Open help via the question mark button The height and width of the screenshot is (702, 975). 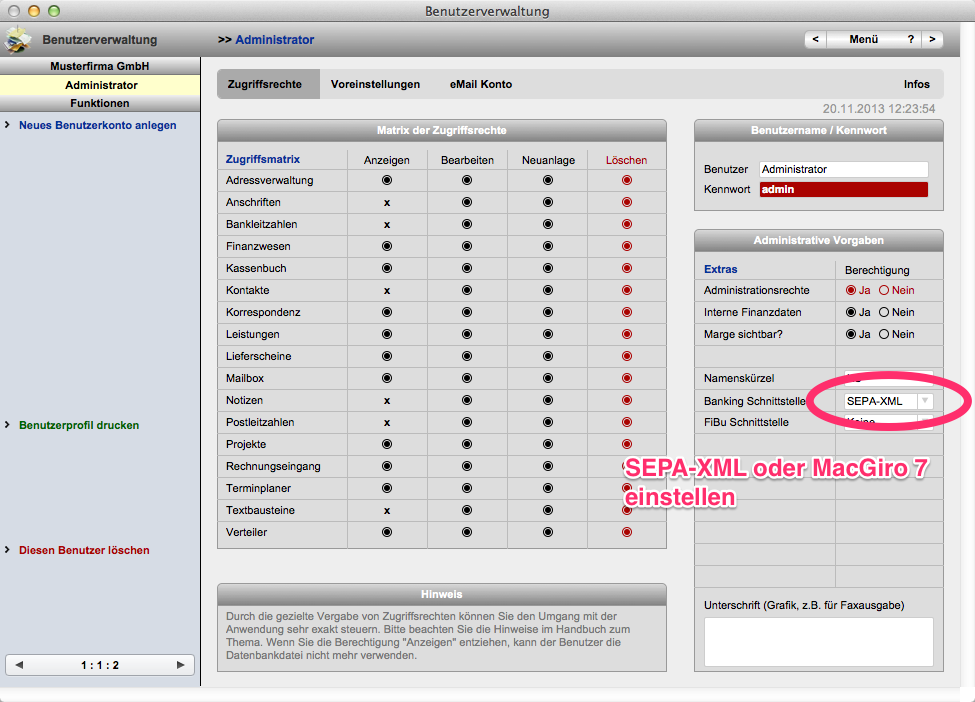[910, 40]
